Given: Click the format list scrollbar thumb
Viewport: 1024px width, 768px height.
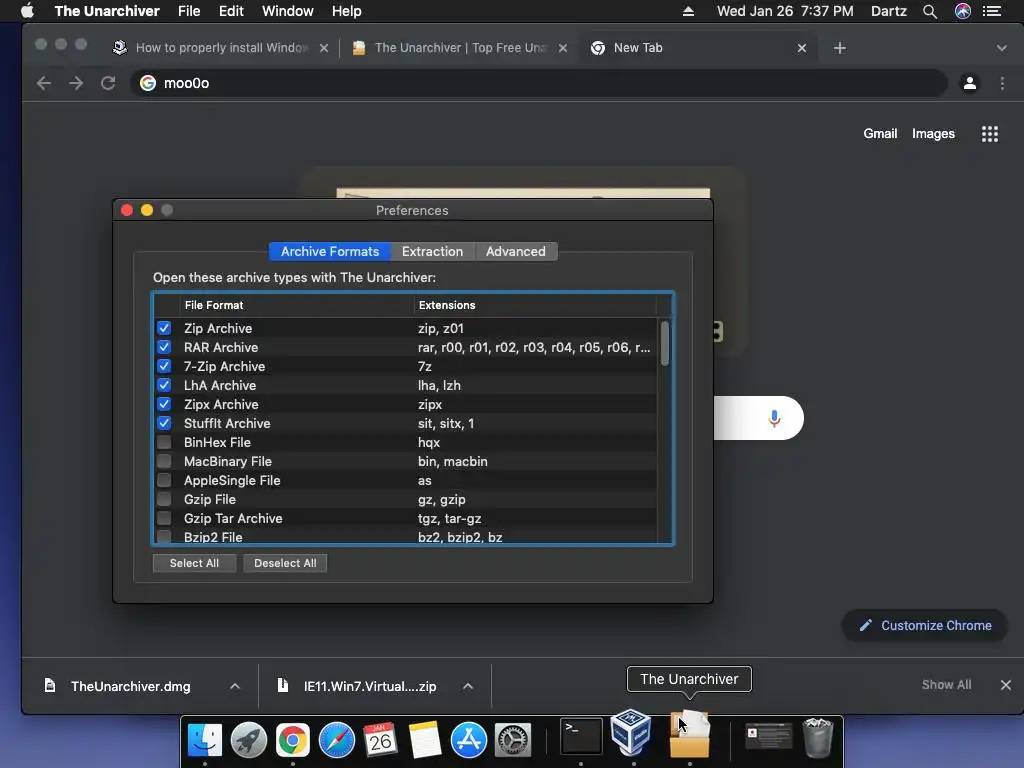Looking at the screenshot, I should [665, 344].
